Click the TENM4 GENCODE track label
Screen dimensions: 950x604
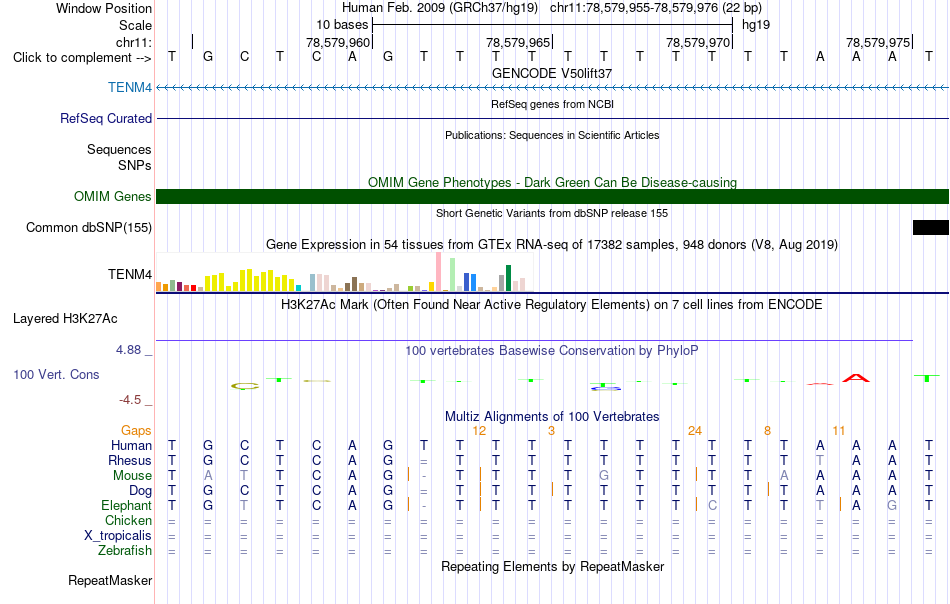[130, 87]
